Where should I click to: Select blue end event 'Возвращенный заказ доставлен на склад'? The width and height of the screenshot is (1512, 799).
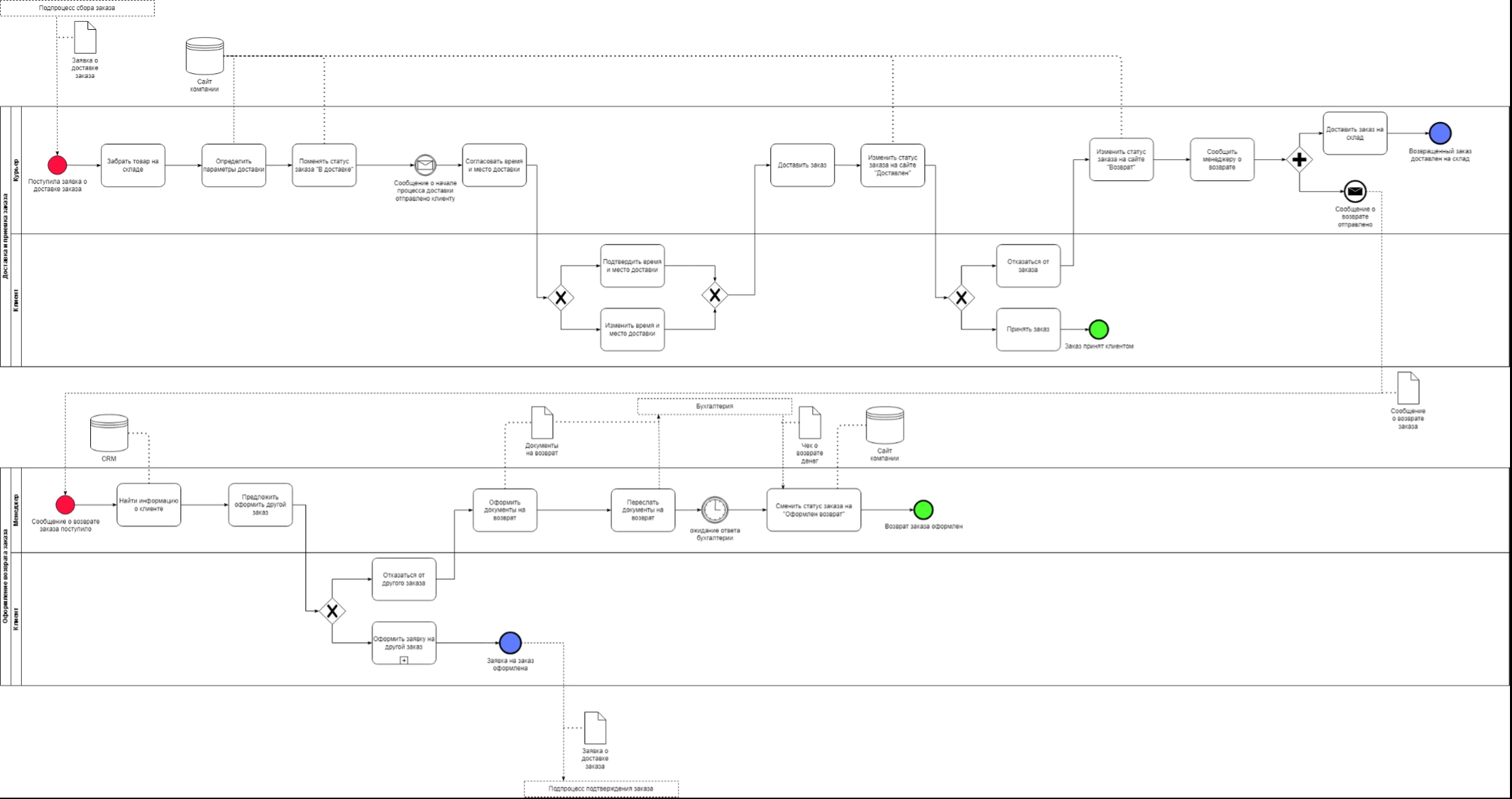click(x=1439, y=134)
